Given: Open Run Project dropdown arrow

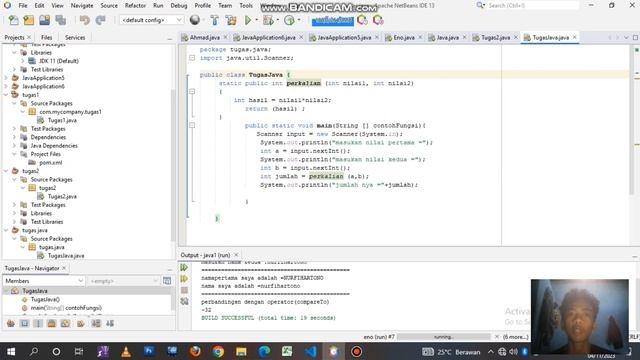Looking at the screenshot, I should [x=257, y=20].
